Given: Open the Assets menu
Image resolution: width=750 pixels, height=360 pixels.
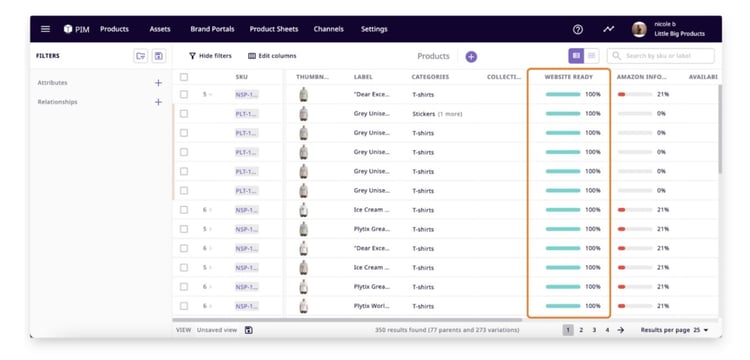Looking at the screenshot, I should (x=160, y=29).
